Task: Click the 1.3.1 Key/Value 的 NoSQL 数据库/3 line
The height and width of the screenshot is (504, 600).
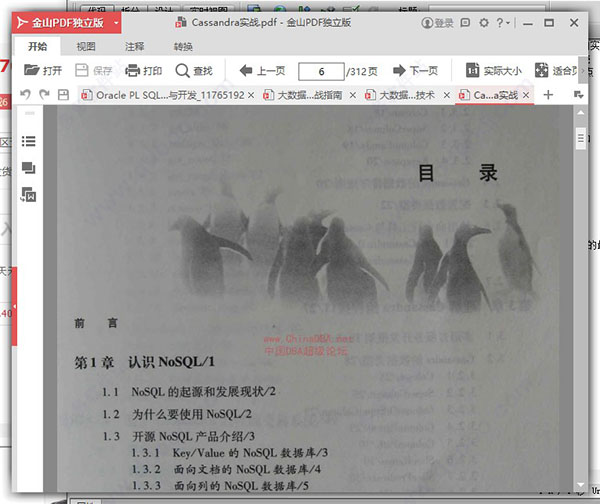Action: click(x=230, y=453)
